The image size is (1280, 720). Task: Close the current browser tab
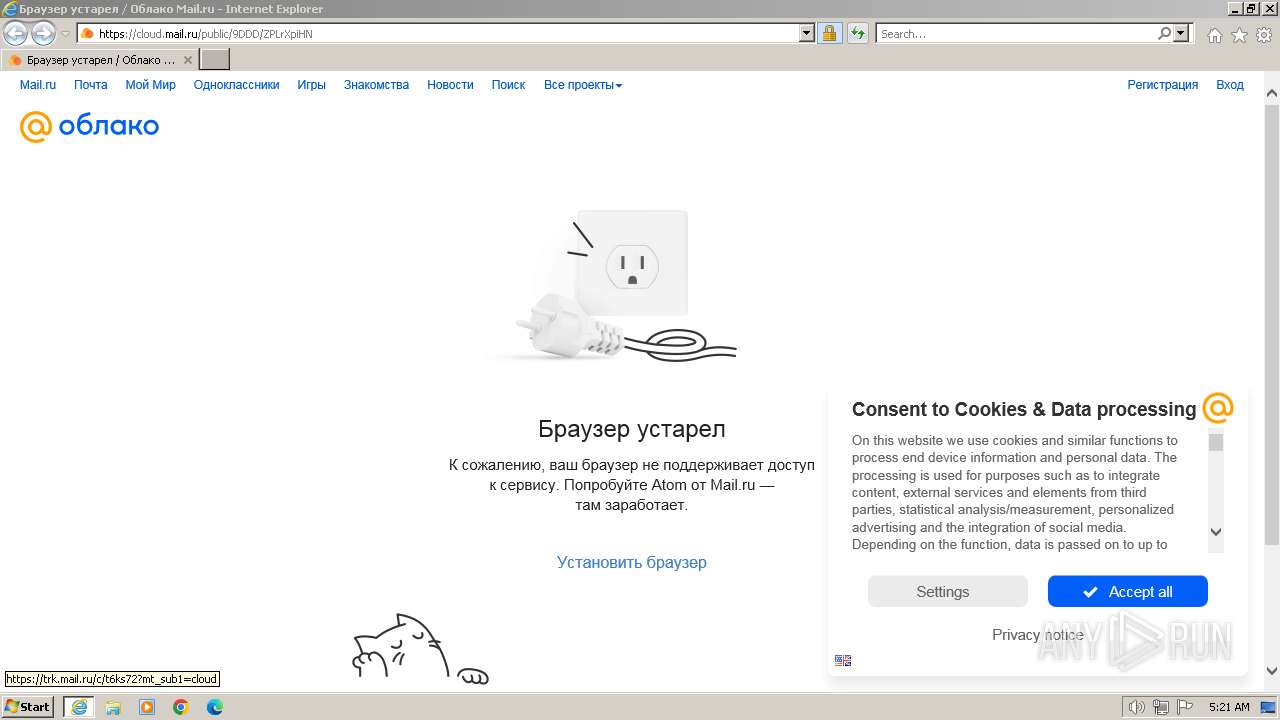[x=188, y=60]
